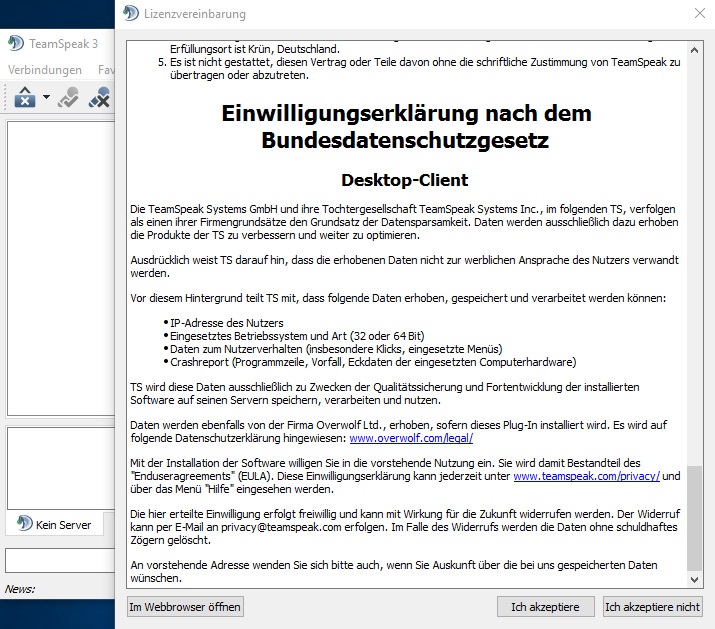Click the scrollbar down arrow in license text

click(x=695, y=580)
